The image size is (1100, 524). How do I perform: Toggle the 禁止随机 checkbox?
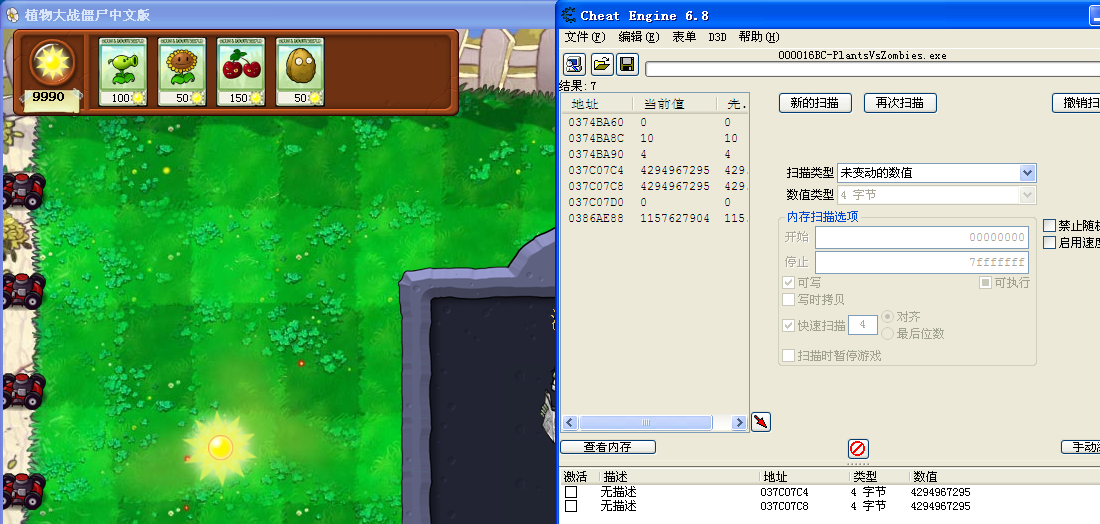click(1049, 226)
